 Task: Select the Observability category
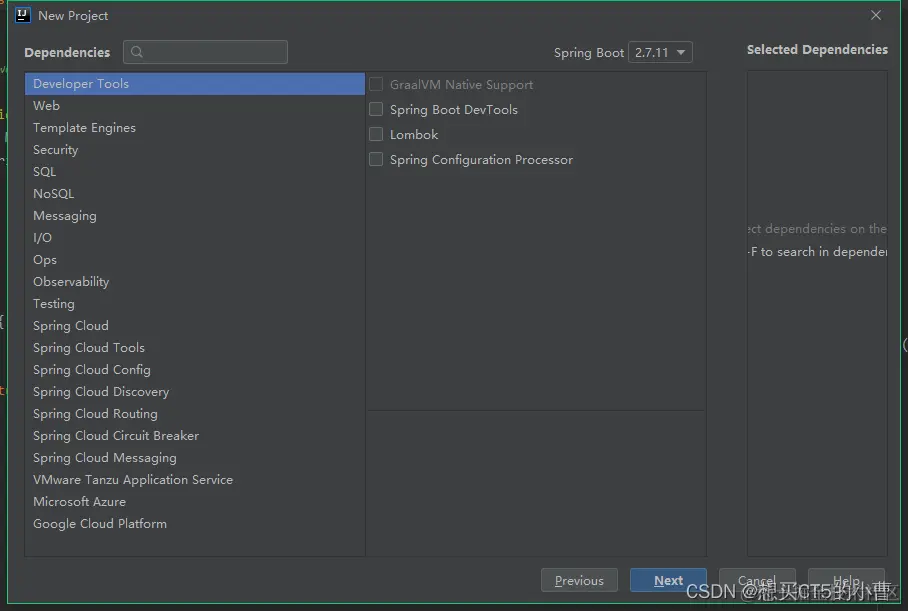click(x=195, y=282)
